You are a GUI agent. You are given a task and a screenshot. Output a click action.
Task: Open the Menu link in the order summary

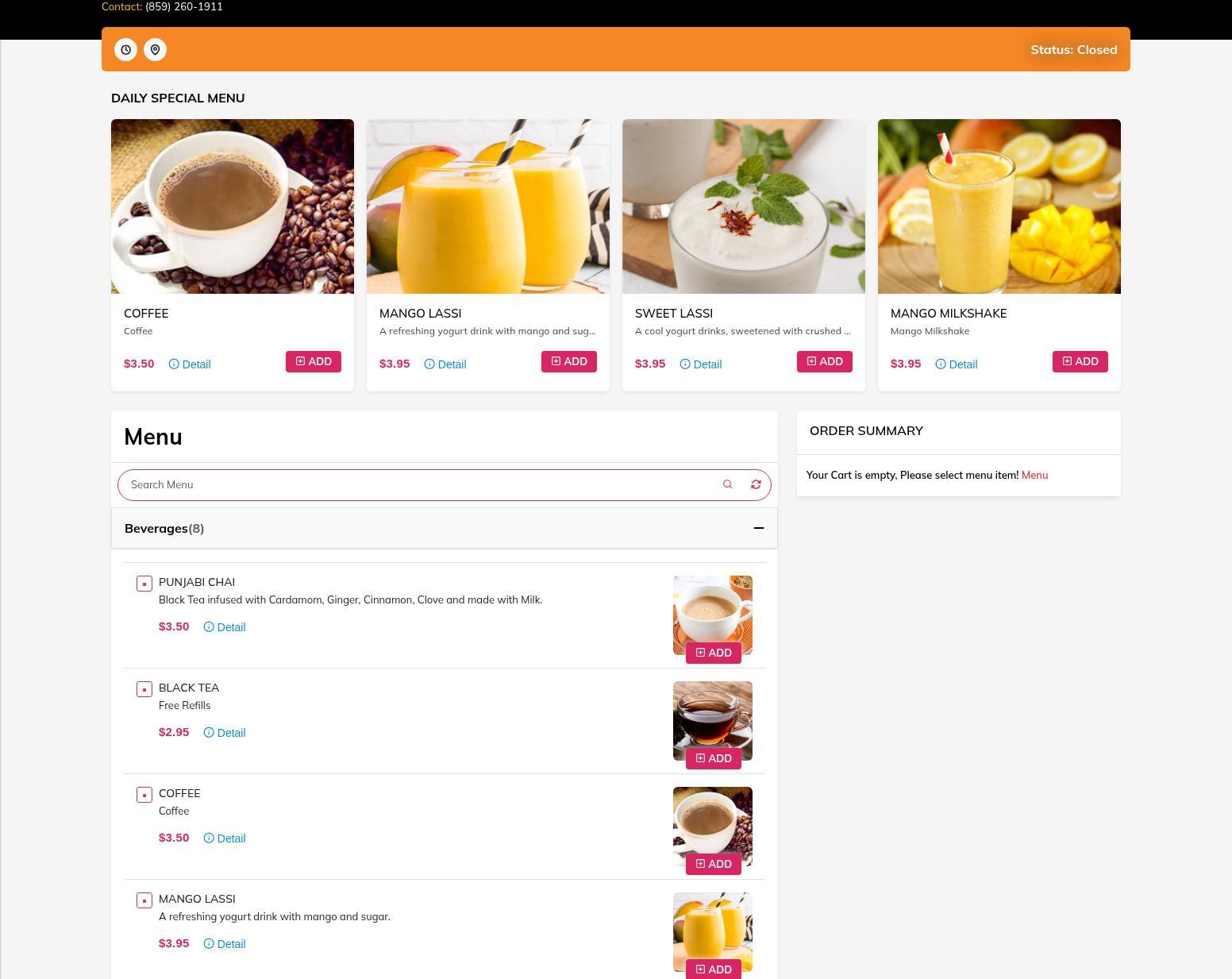click(1034, 475)
